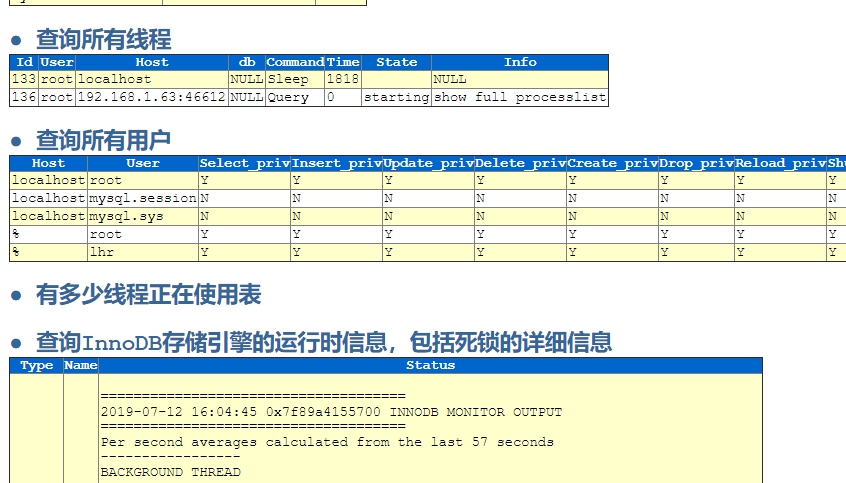Click the 有多少线程正在使用表 heading
This screenshot has height=483, width=846.
point(148,294)
